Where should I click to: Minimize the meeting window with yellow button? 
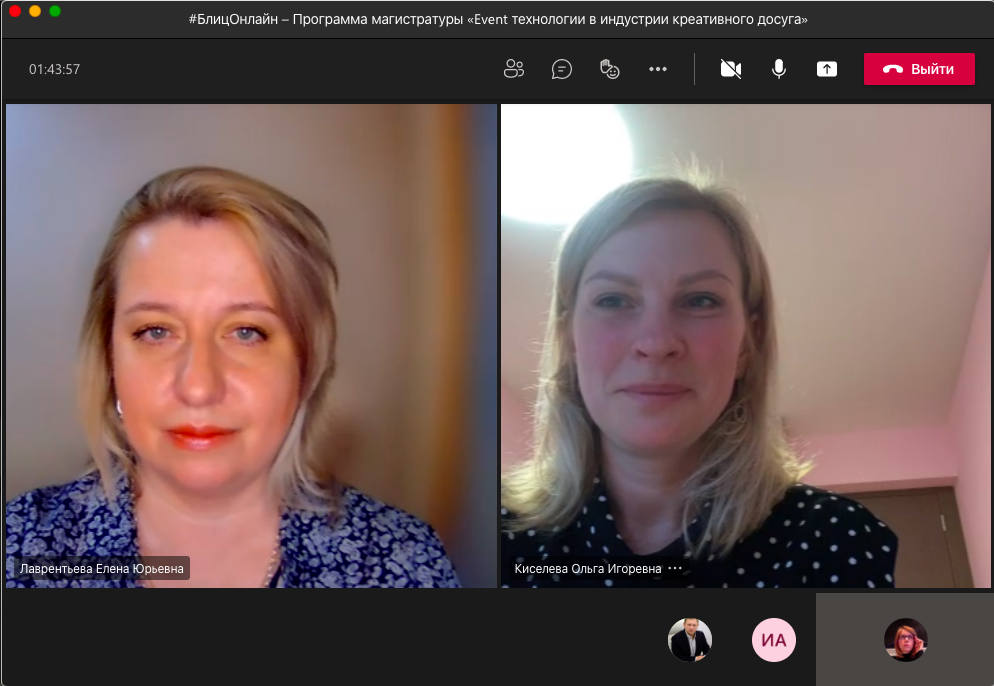35,11
